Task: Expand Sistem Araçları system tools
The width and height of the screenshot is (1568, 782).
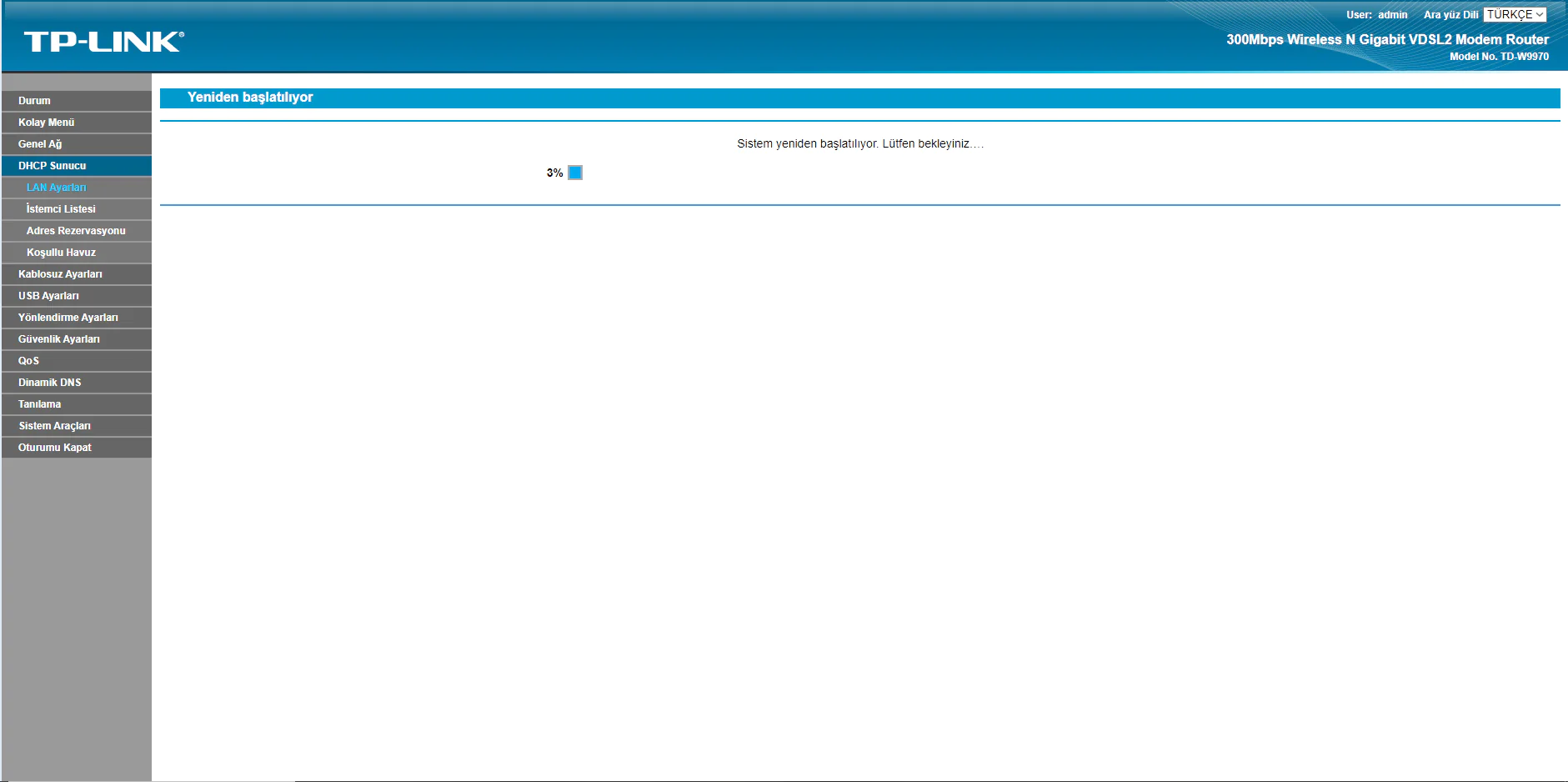Action: pyautogui.click(x=54, y=425)
